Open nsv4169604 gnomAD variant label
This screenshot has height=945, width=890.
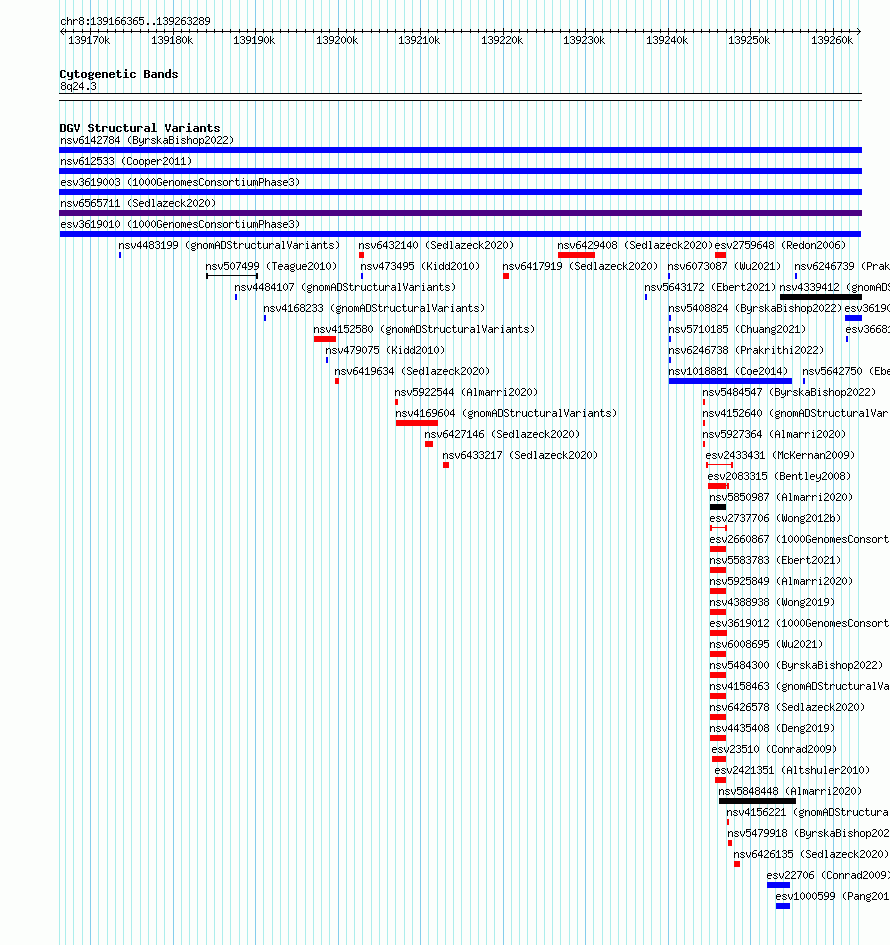click(x=506, y=413)
